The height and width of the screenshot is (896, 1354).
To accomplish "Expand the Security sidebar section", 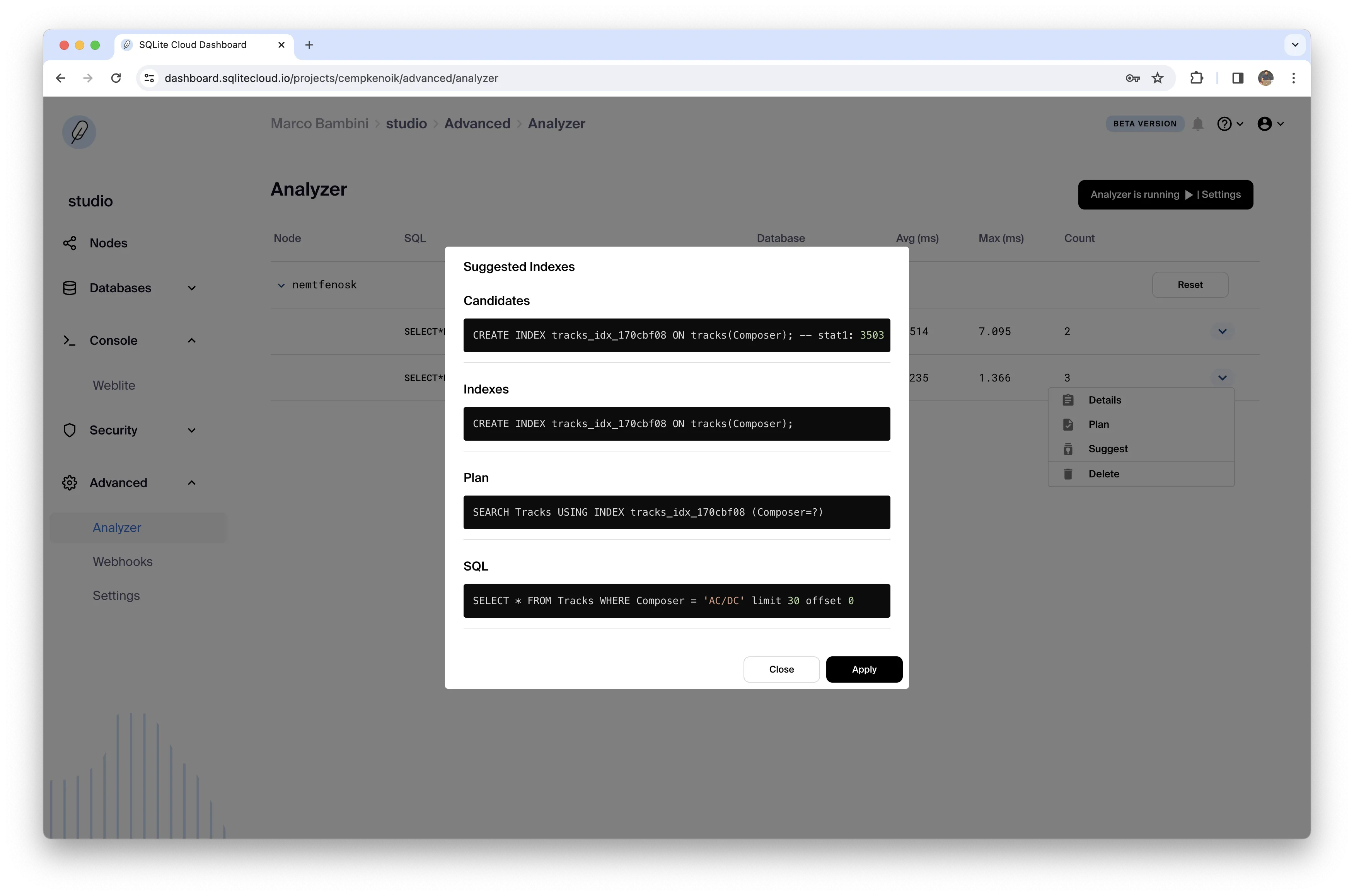I will [191, 430].
